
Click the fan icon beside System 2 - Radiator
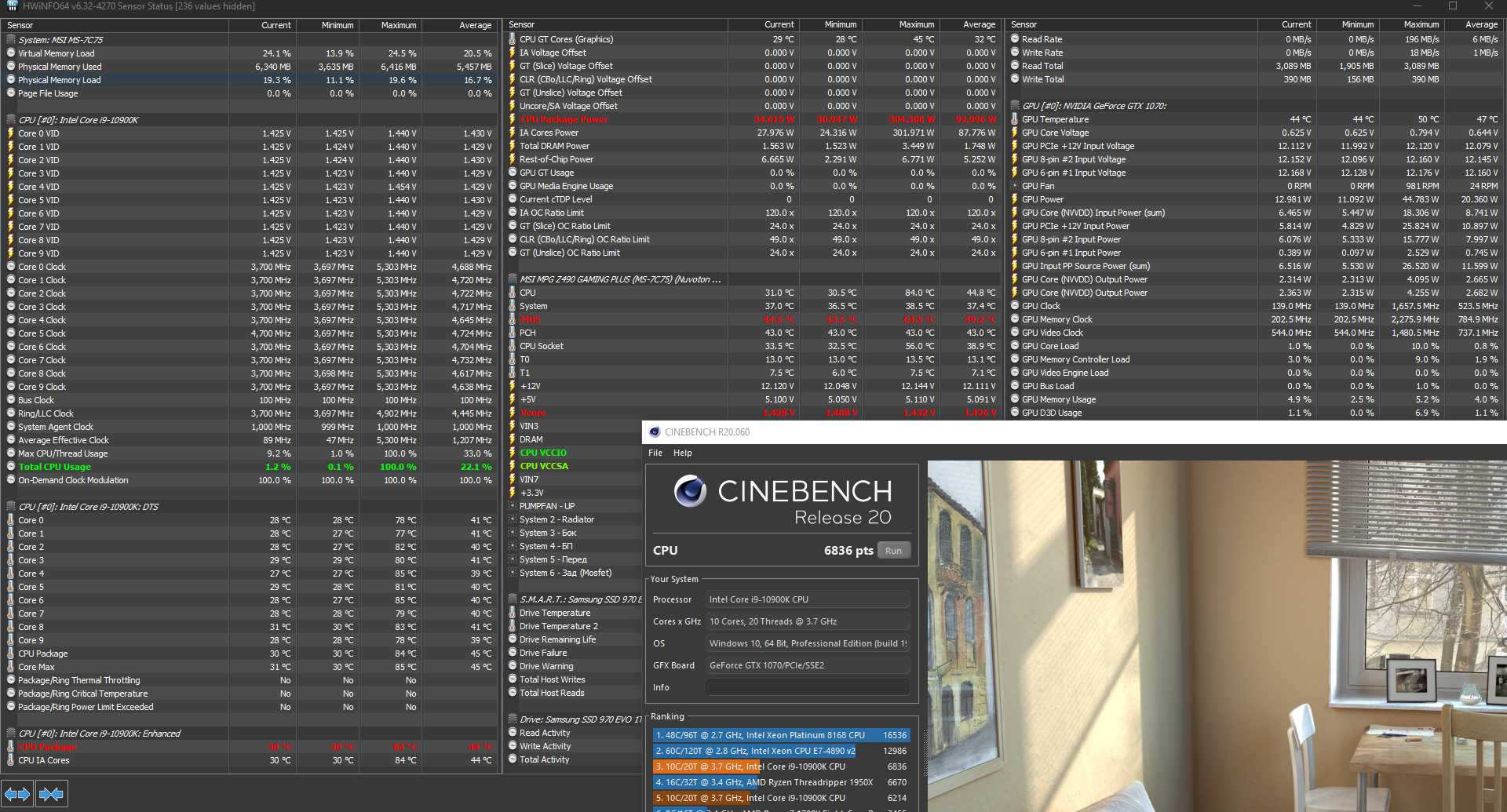tap(513, 519)
